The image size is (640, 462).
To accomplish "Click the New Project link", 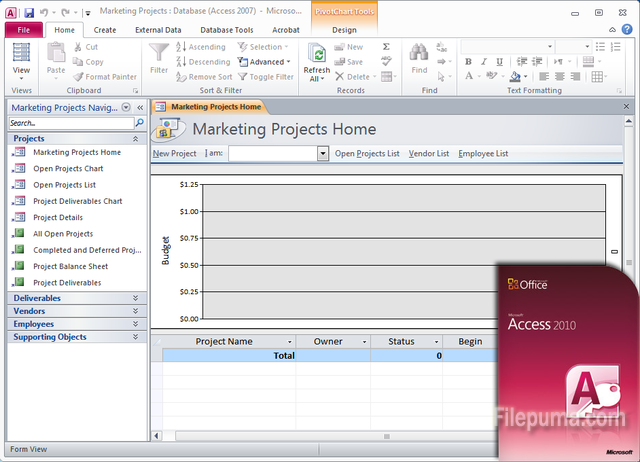I will pos(174,154).
